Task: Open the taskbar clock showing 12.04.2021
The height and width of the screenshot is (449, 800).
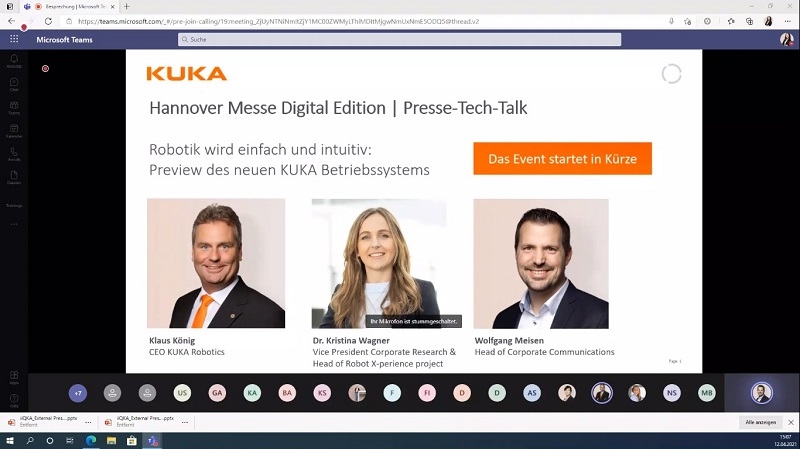Action: point(785,440)
